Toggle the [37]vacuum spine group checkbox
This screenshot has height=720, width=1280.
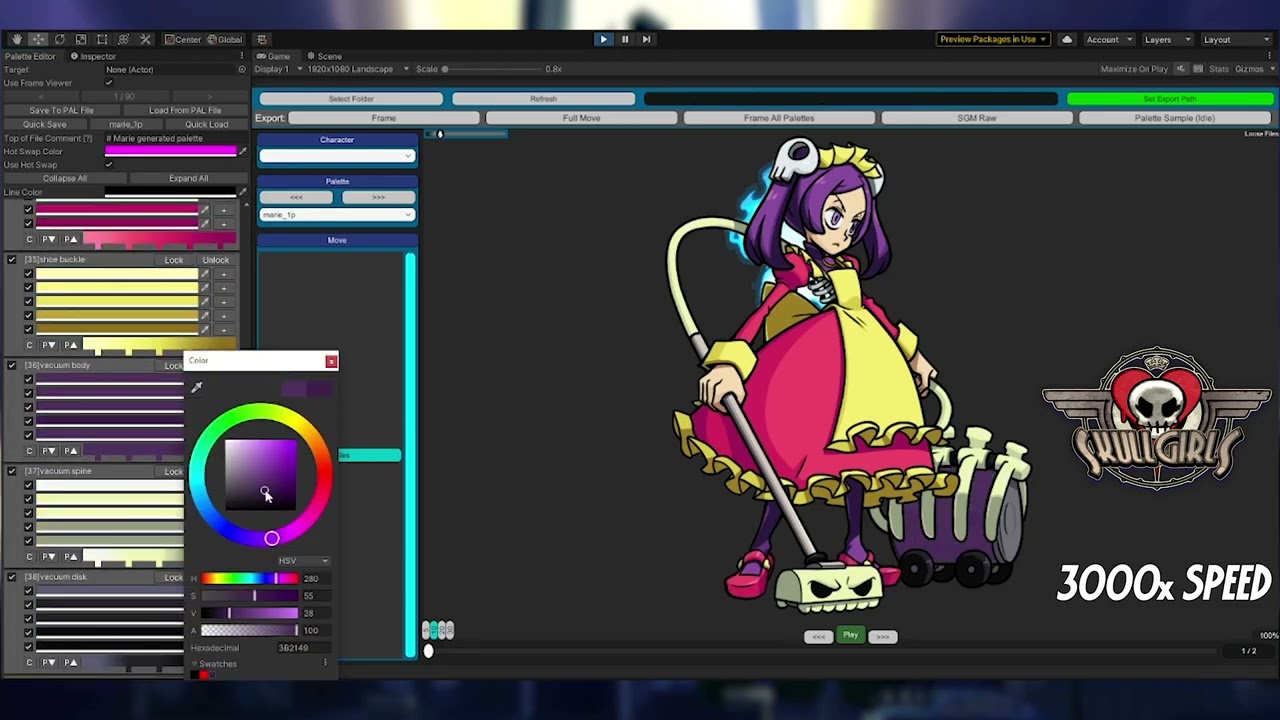tap(12, 471)
